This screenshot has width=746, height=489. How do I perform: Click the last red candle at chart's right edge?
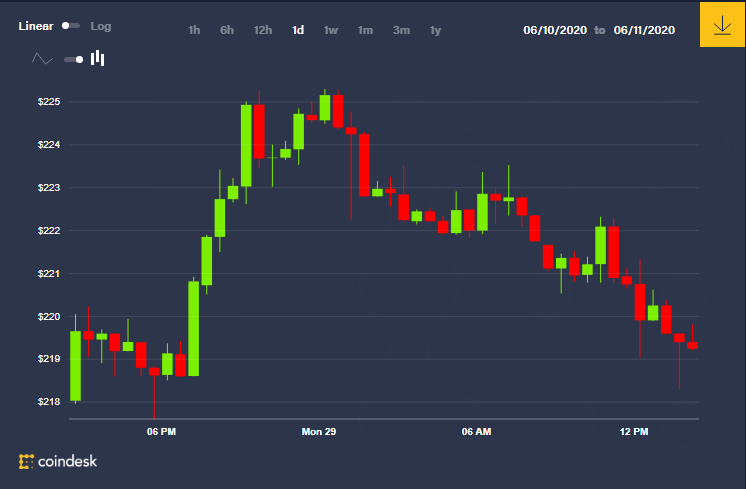[692, 345]
